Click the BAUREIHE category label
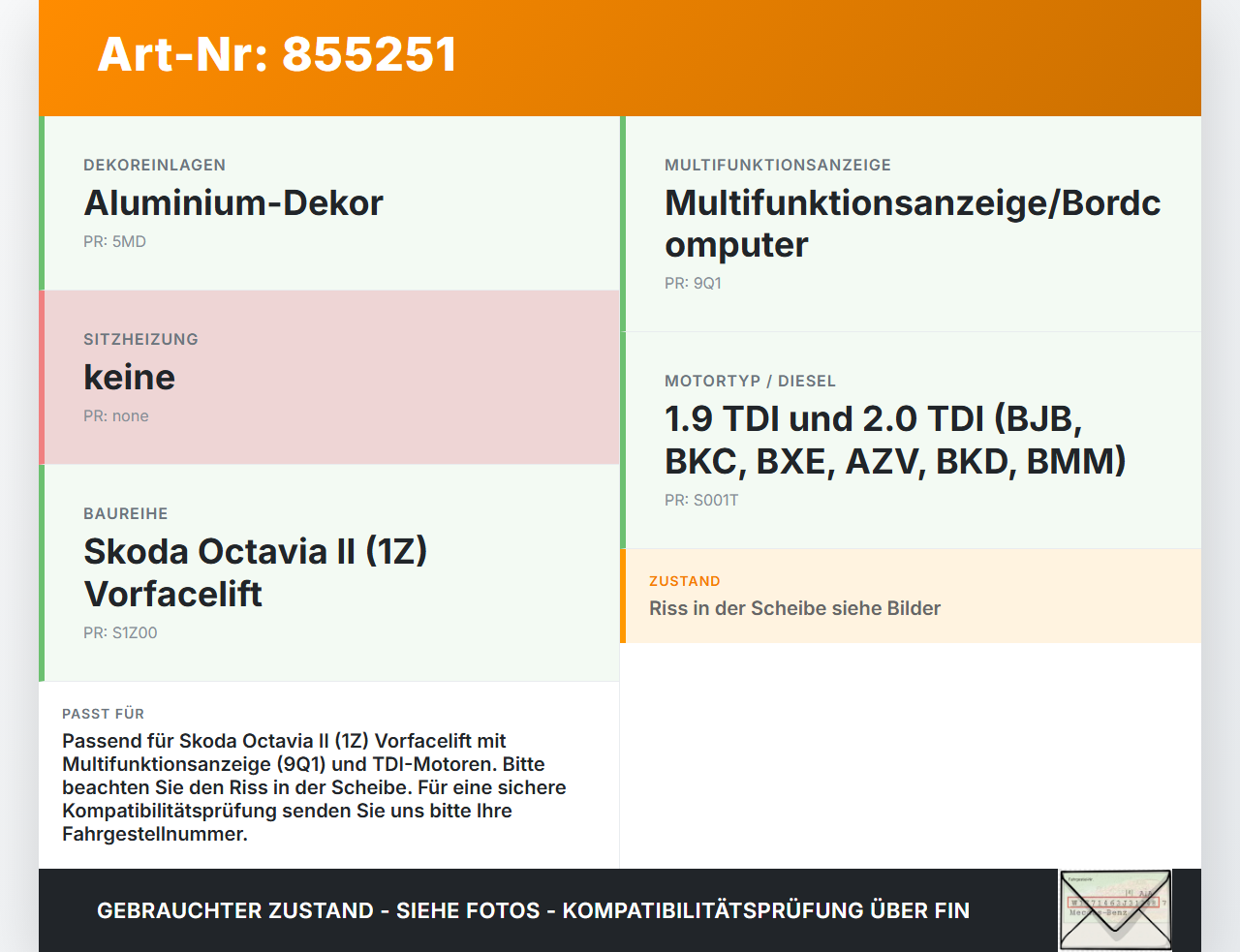 pos(125,514)
